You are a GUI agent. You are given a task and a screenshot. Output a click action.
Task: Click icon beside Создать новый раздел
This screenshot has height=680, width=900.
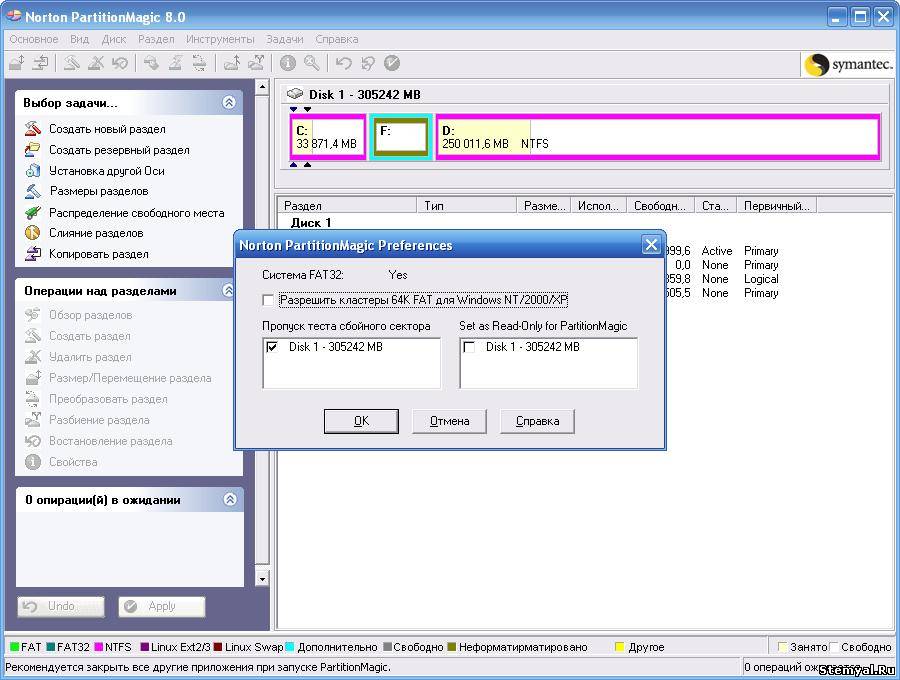pyautogui.click(x=33, y=129)
